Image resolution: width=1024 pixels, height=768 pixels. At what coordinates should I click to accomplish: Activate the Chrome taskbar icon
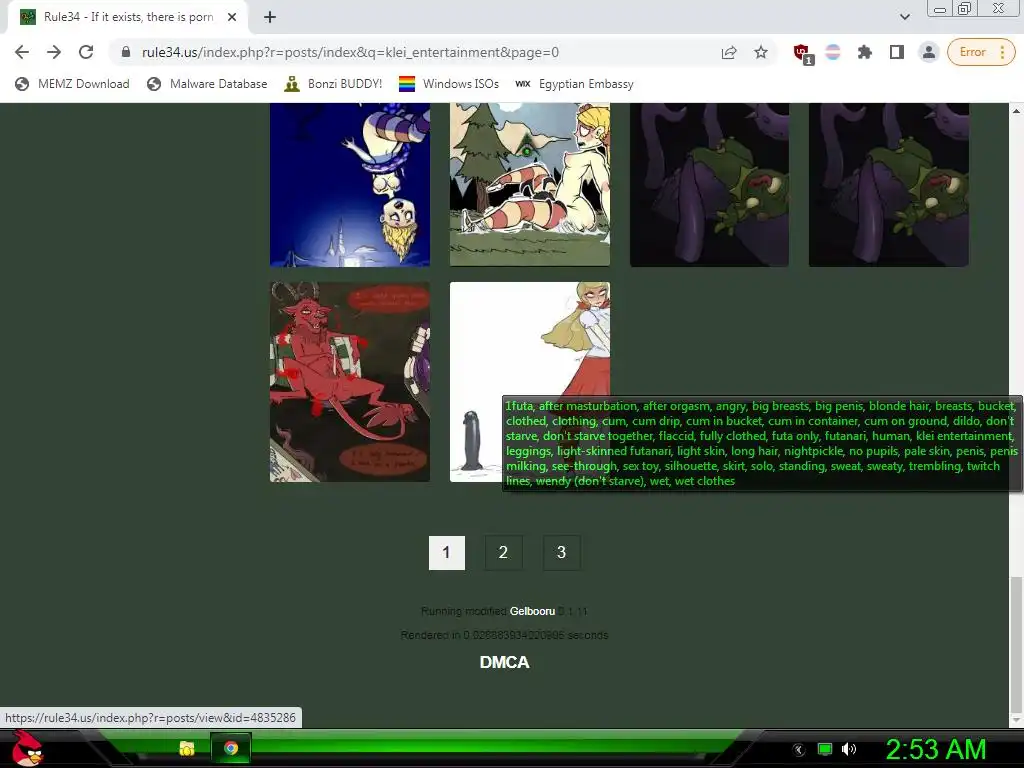click(x=231, y=748)
